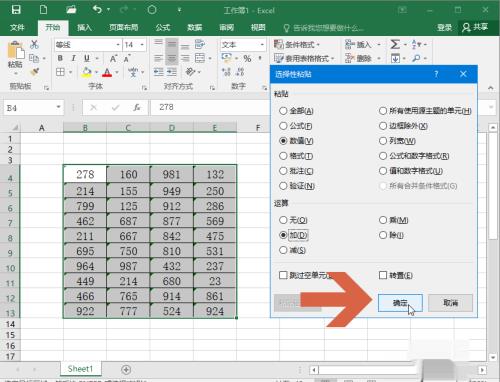Image resolution: width=500 pixels, height=382 pixels.
Task: Expand the font color dropdown arrow
Action: tap(117, 72)
